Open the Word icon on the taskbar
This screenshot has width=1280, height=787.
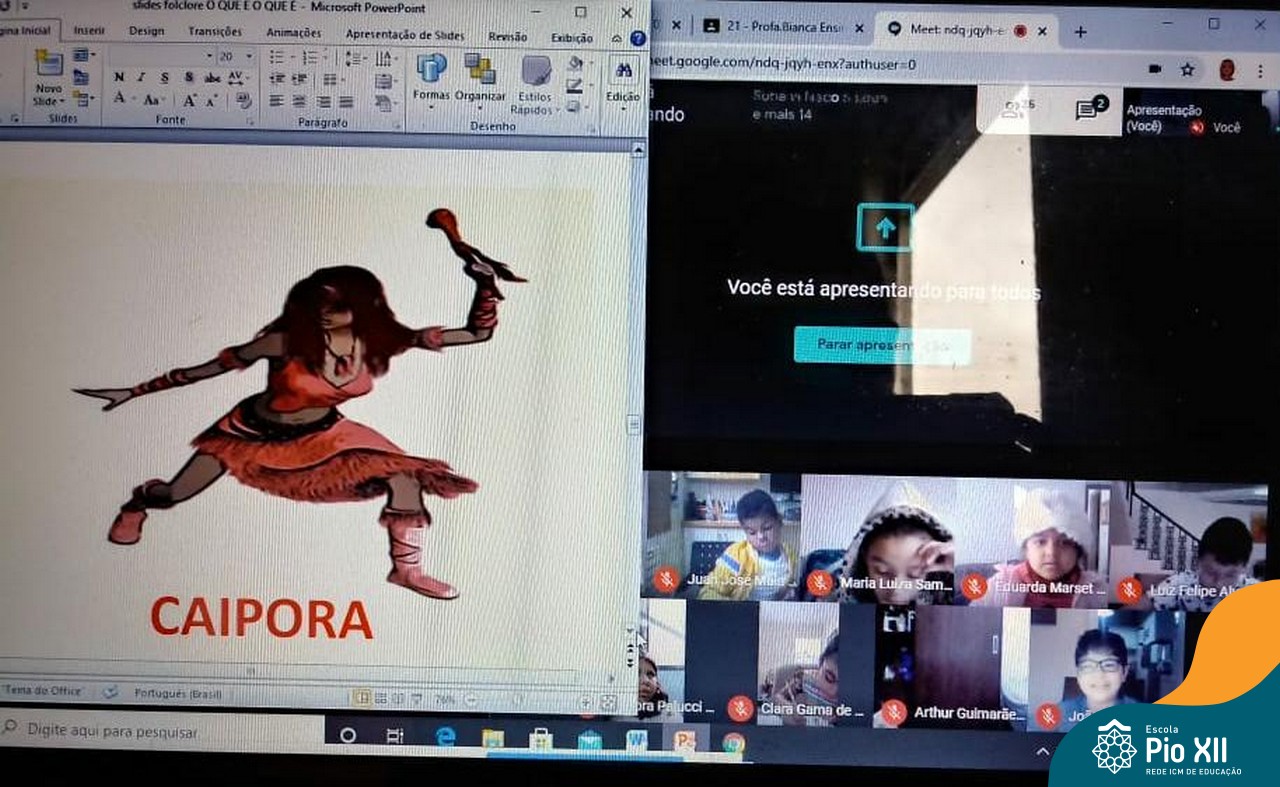tap(637, 740)
